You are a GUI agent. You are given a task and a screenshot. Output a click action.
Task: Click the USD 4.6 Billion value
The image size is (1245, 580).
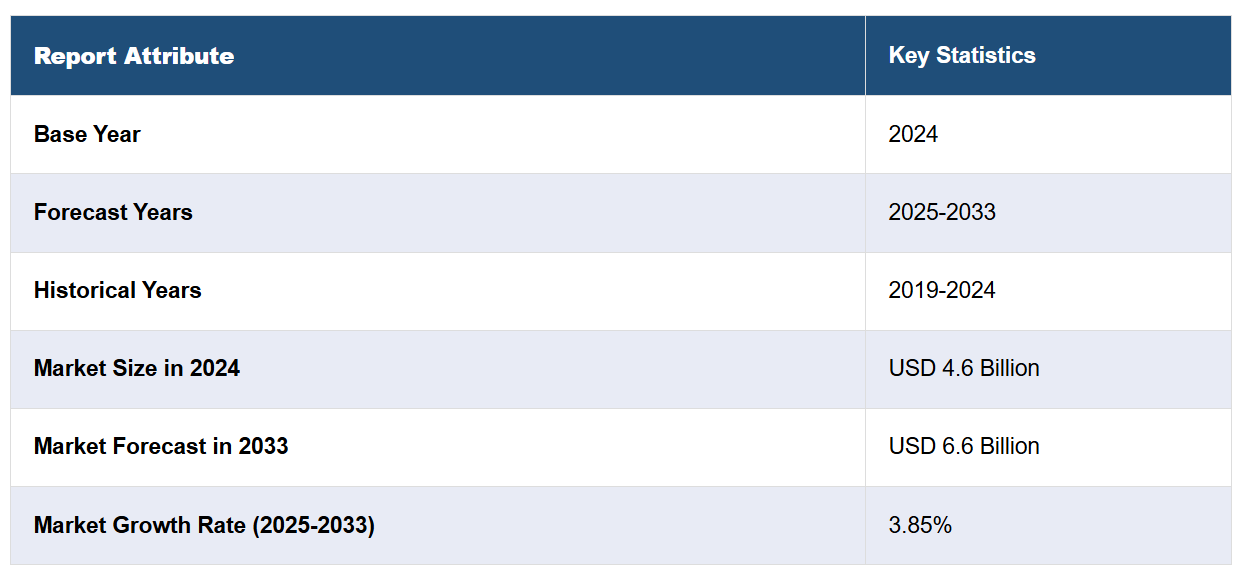pos(964,368)
